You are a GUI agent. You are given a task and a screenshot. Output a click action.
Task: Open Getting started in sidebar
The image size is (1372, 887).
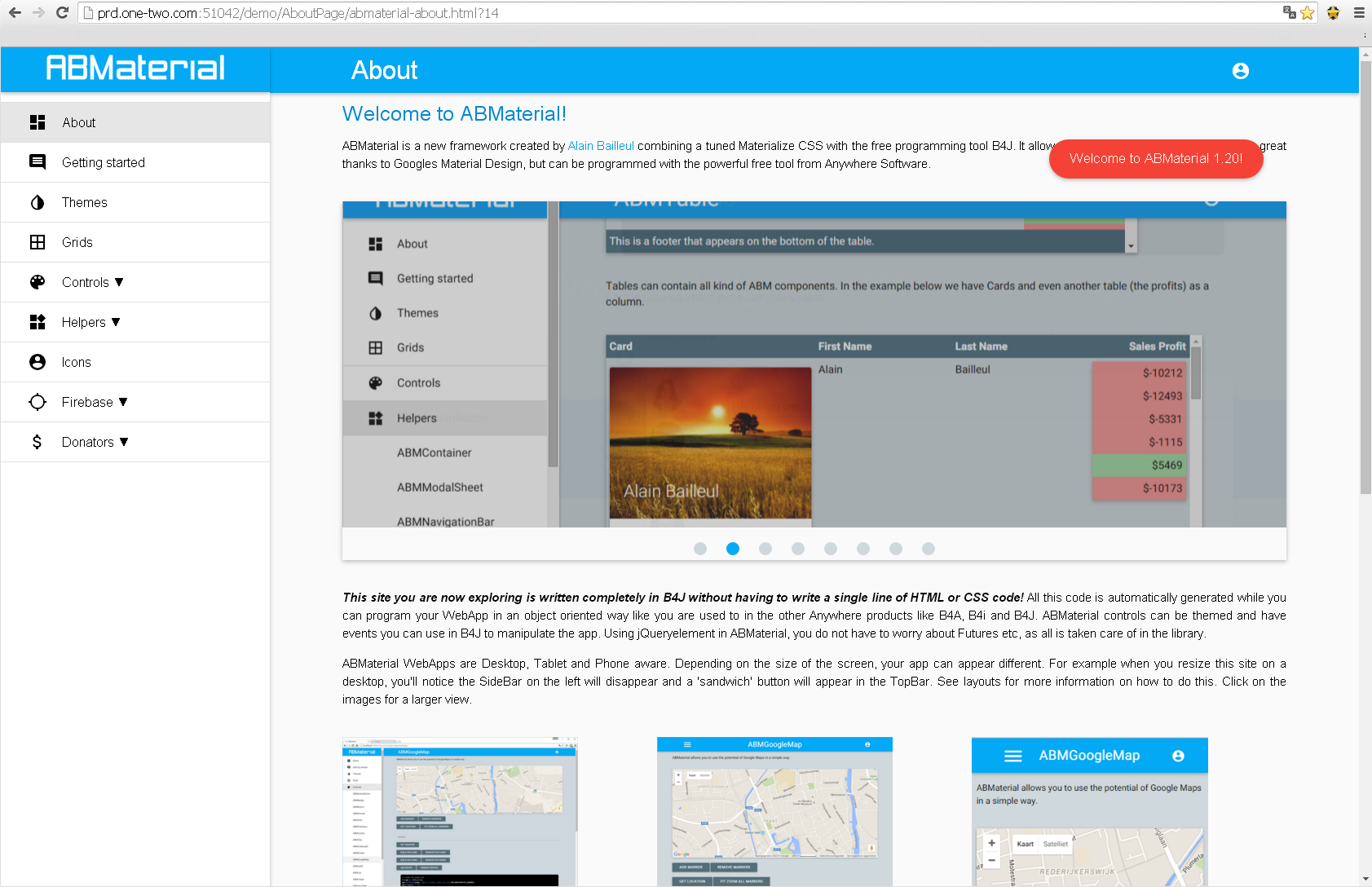click(x=135, y=162)
